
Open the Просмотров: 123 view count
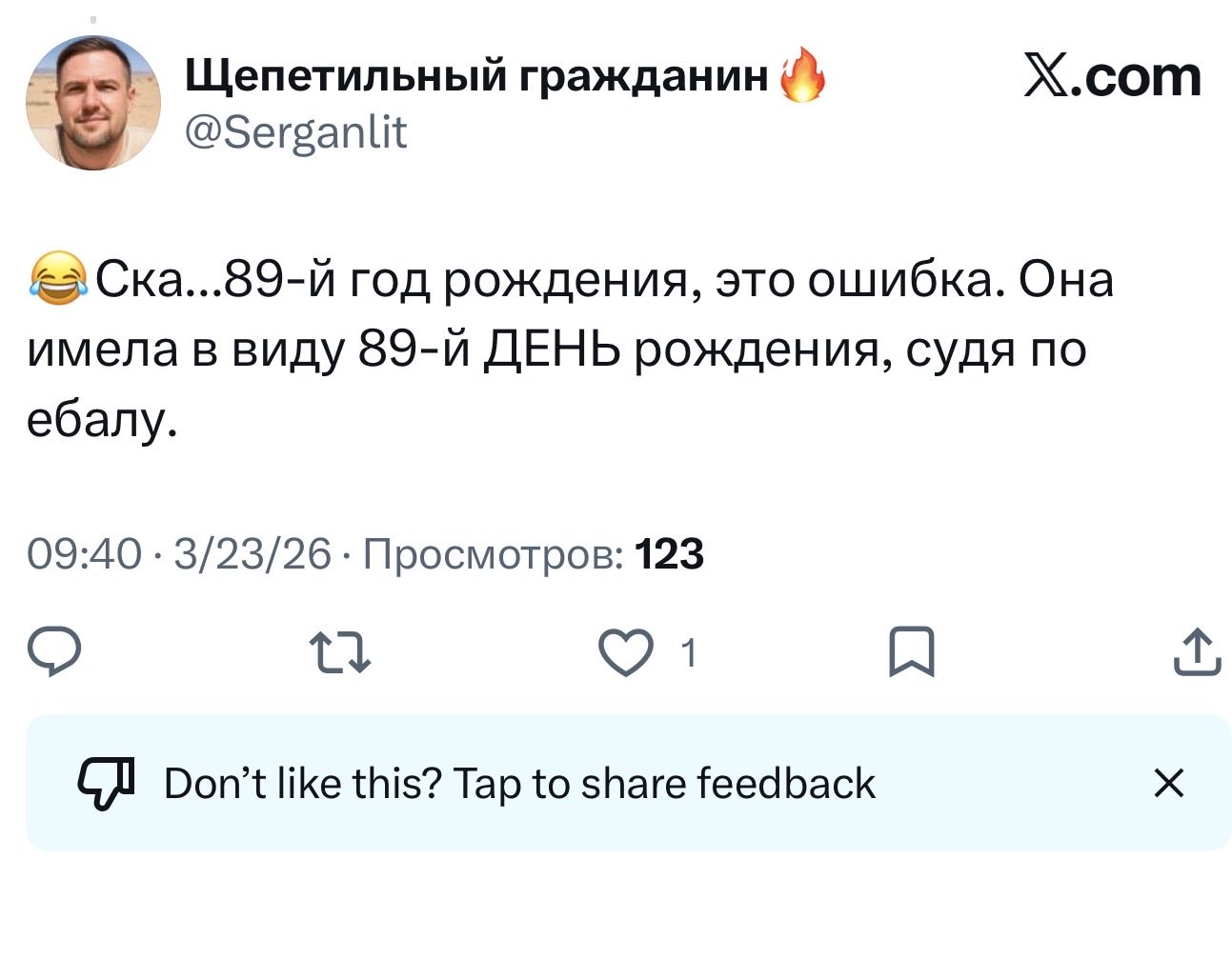pyautogui.click(x=534, y=553)
